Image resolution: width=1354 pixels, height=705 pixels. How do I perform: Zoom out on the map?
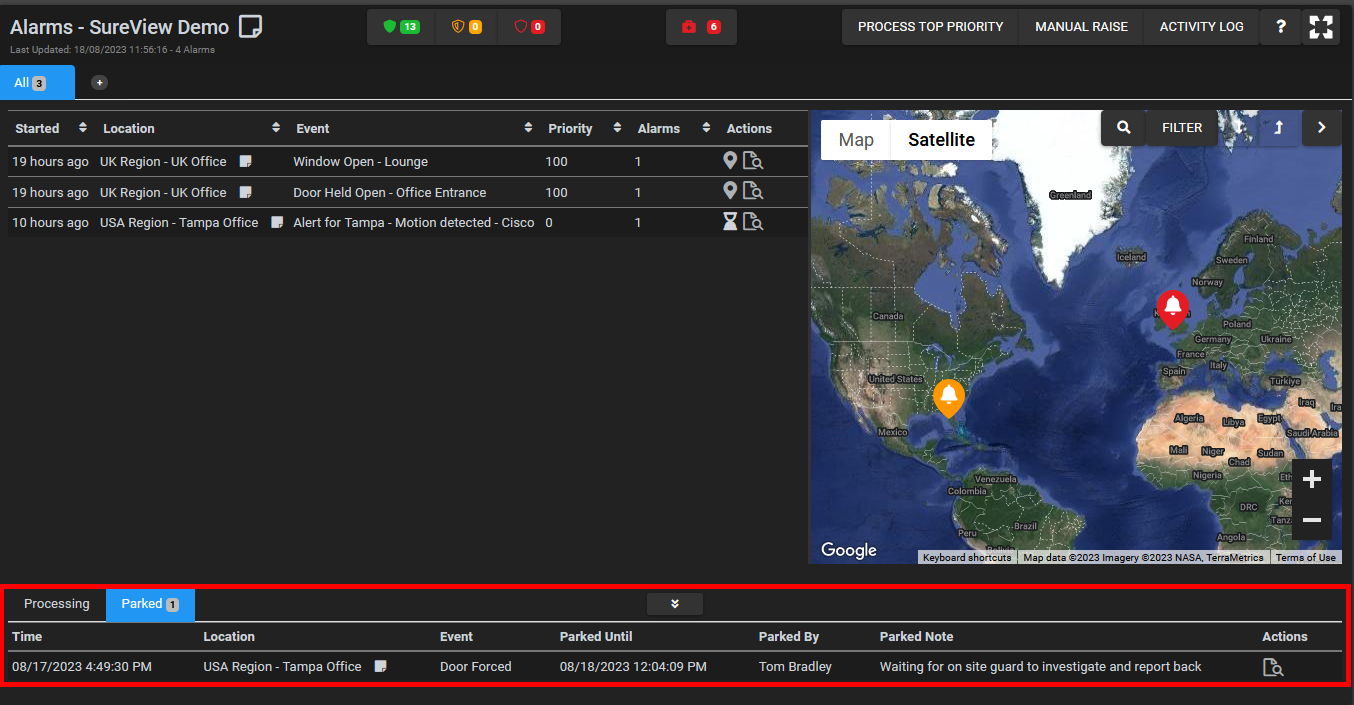[1312, 520]
